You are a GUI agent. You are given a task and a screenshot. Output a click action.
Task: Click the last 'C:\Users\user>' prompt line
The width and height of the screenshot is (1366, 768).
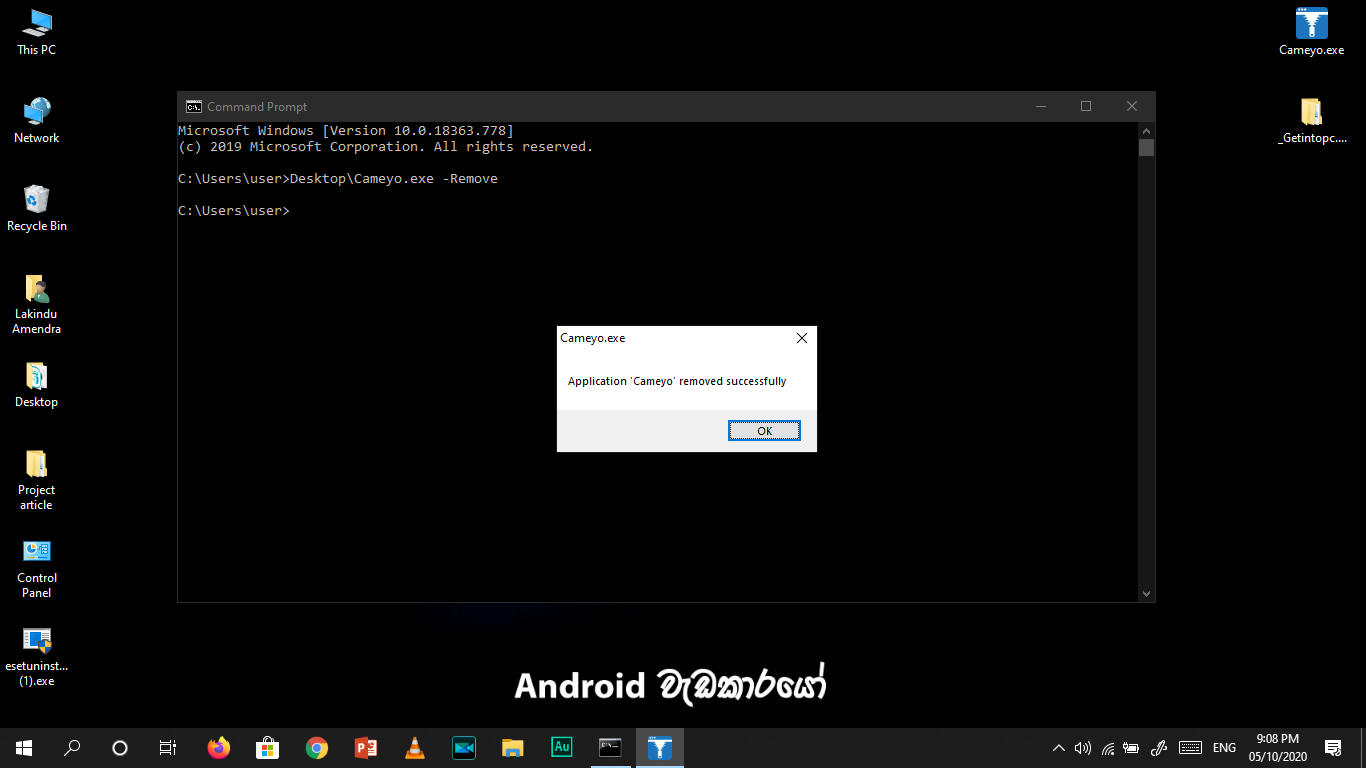coord(233,211)
